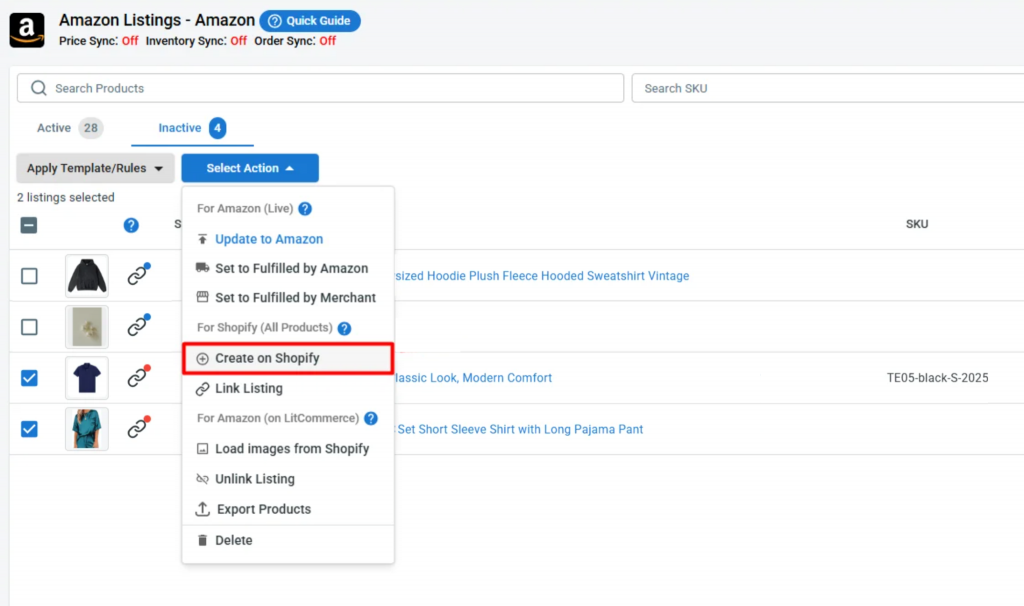This screenshot has width=1024, height=606.
Task: Click the Search Products input field
Action: 321,88
